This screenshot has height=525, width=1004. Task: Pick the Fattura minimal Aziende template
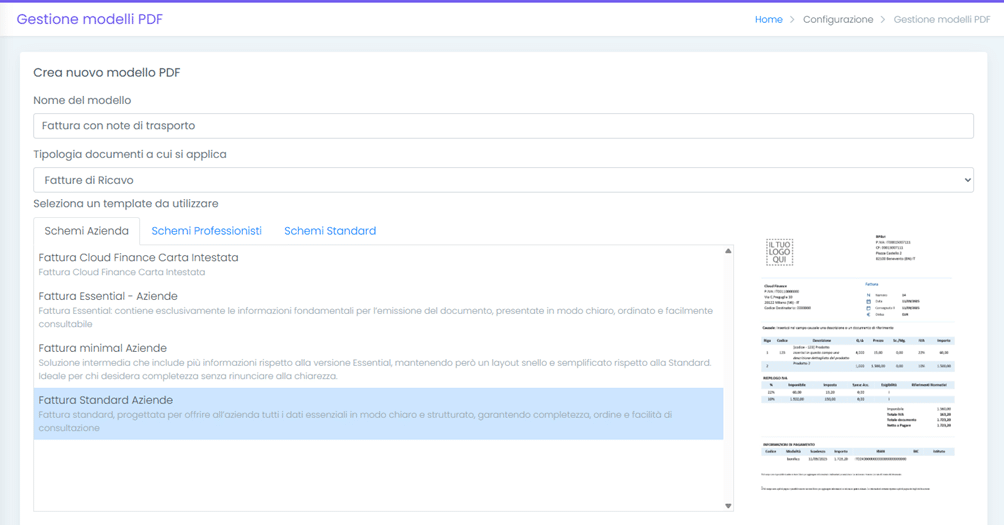[102, 348]
